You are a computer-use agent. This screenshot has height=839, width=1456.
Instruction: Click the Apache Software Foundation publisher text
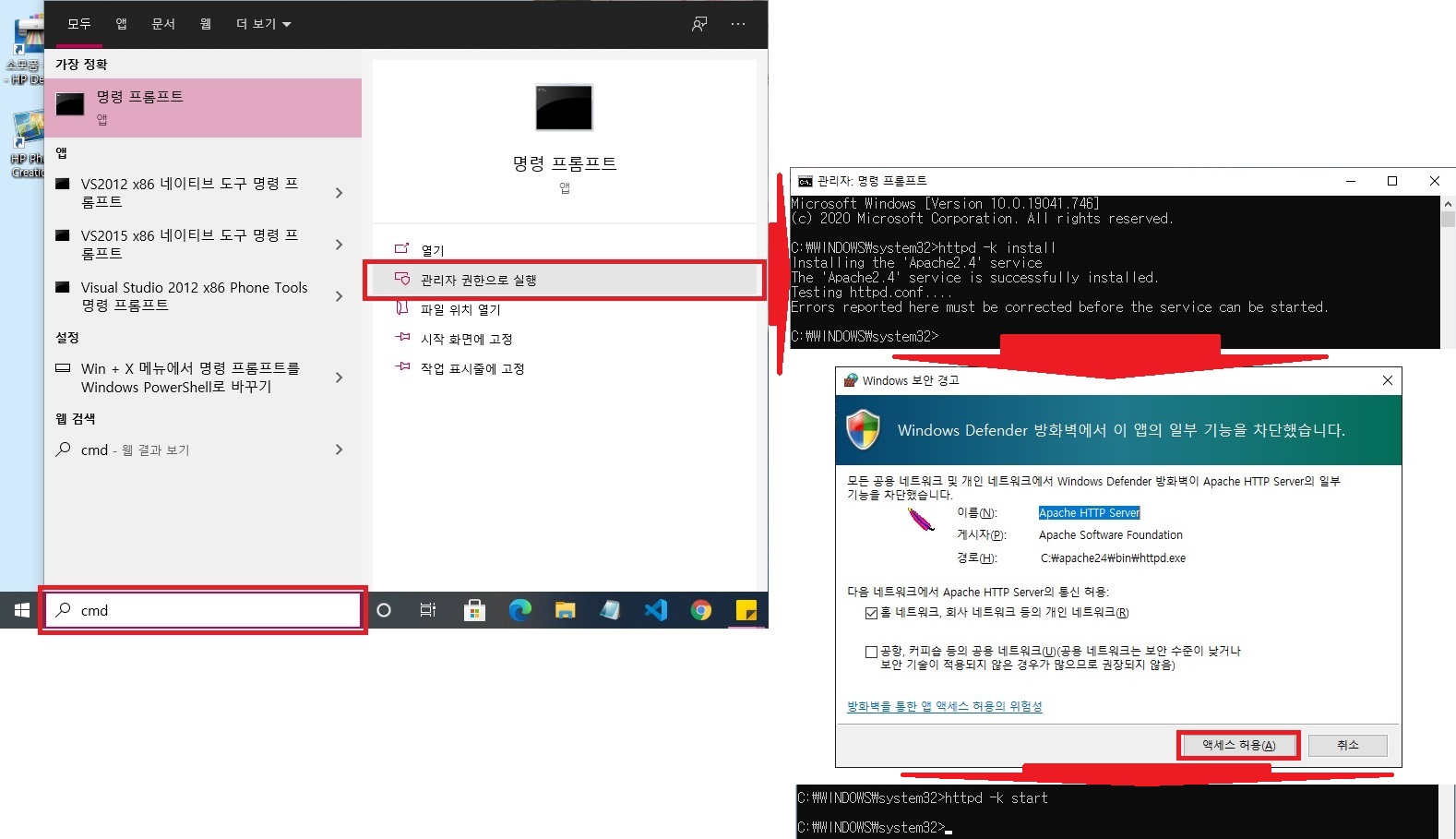1110,535
